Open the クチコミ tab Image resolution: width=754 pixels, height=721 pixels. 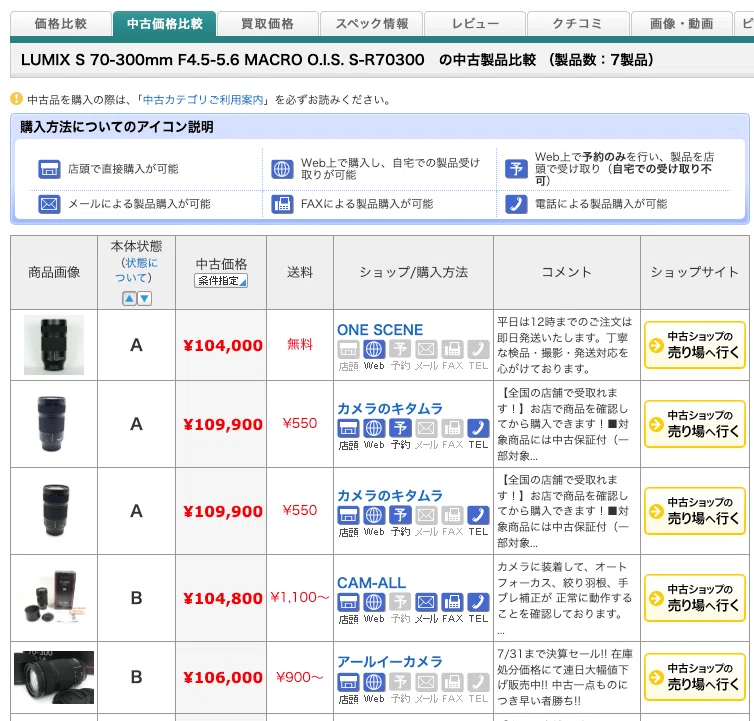[578, 24]
